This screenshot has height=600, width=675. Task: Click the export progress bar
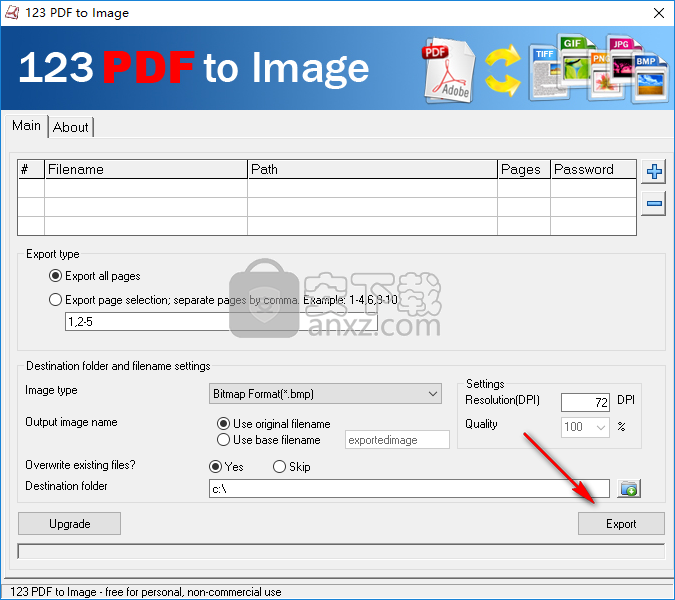tap(341, 551)
